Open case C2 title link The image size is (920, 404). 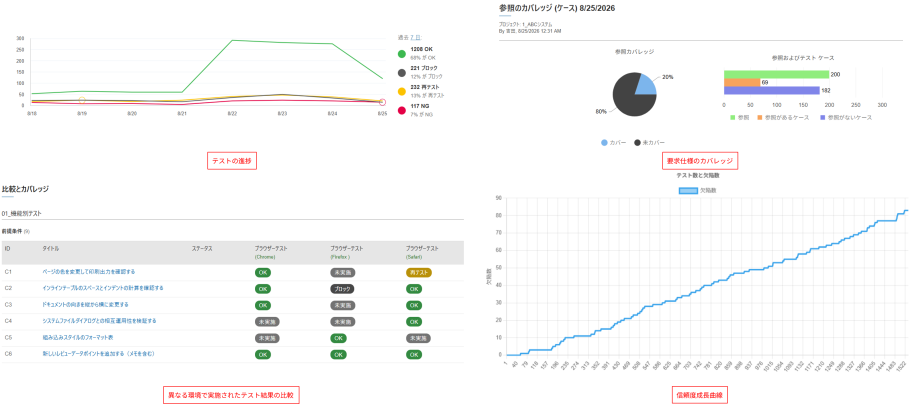pos(103,288)
